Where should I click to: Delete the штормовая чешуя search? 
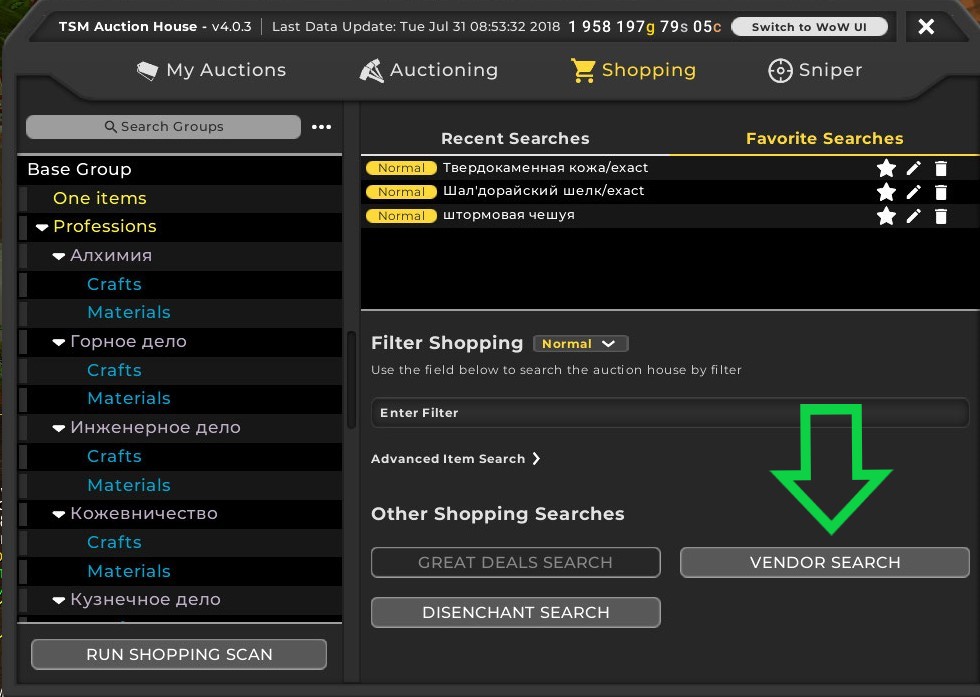coord(941,217)
